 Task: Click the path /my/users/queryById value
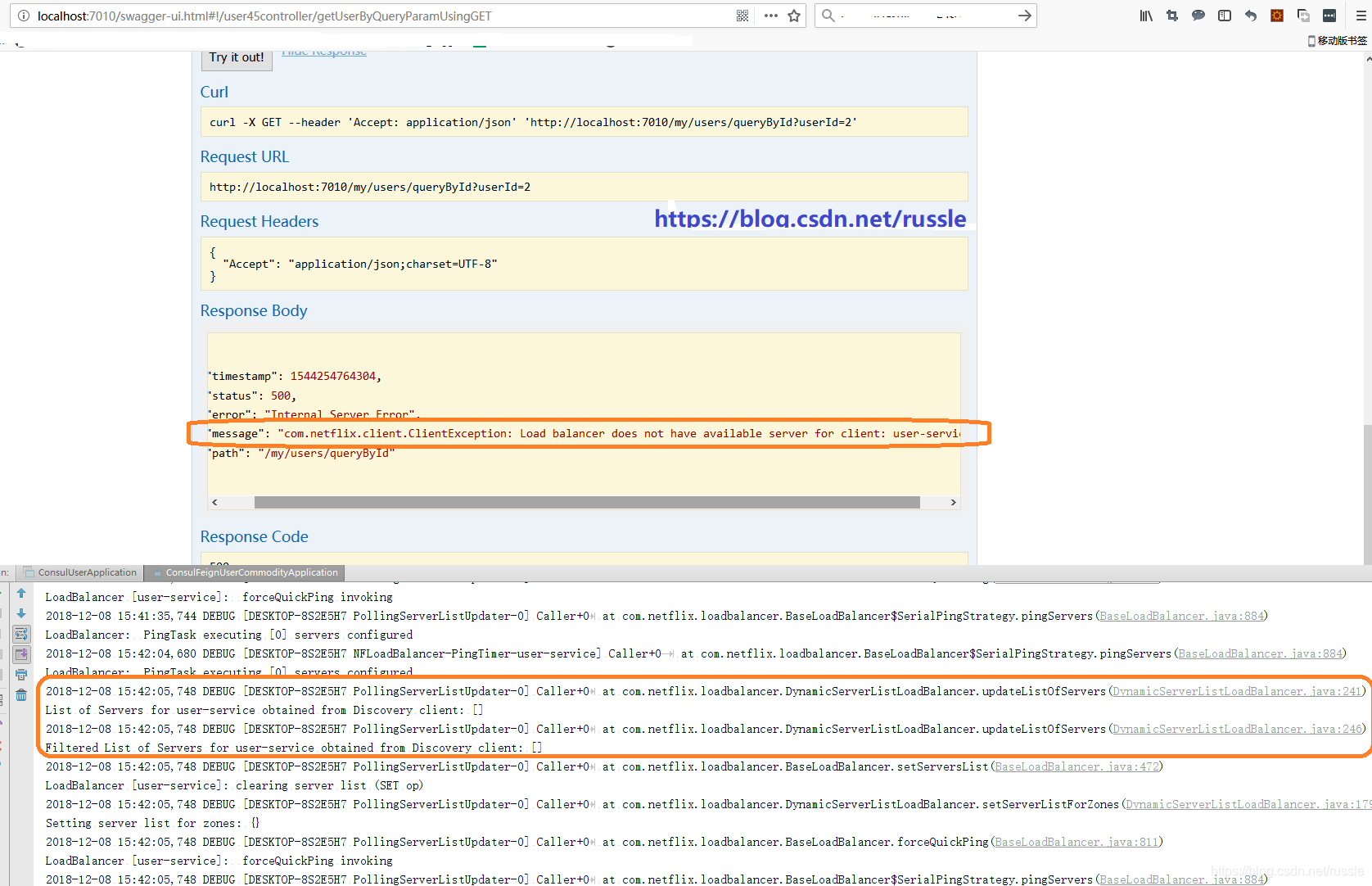click(x=327, y=453)
